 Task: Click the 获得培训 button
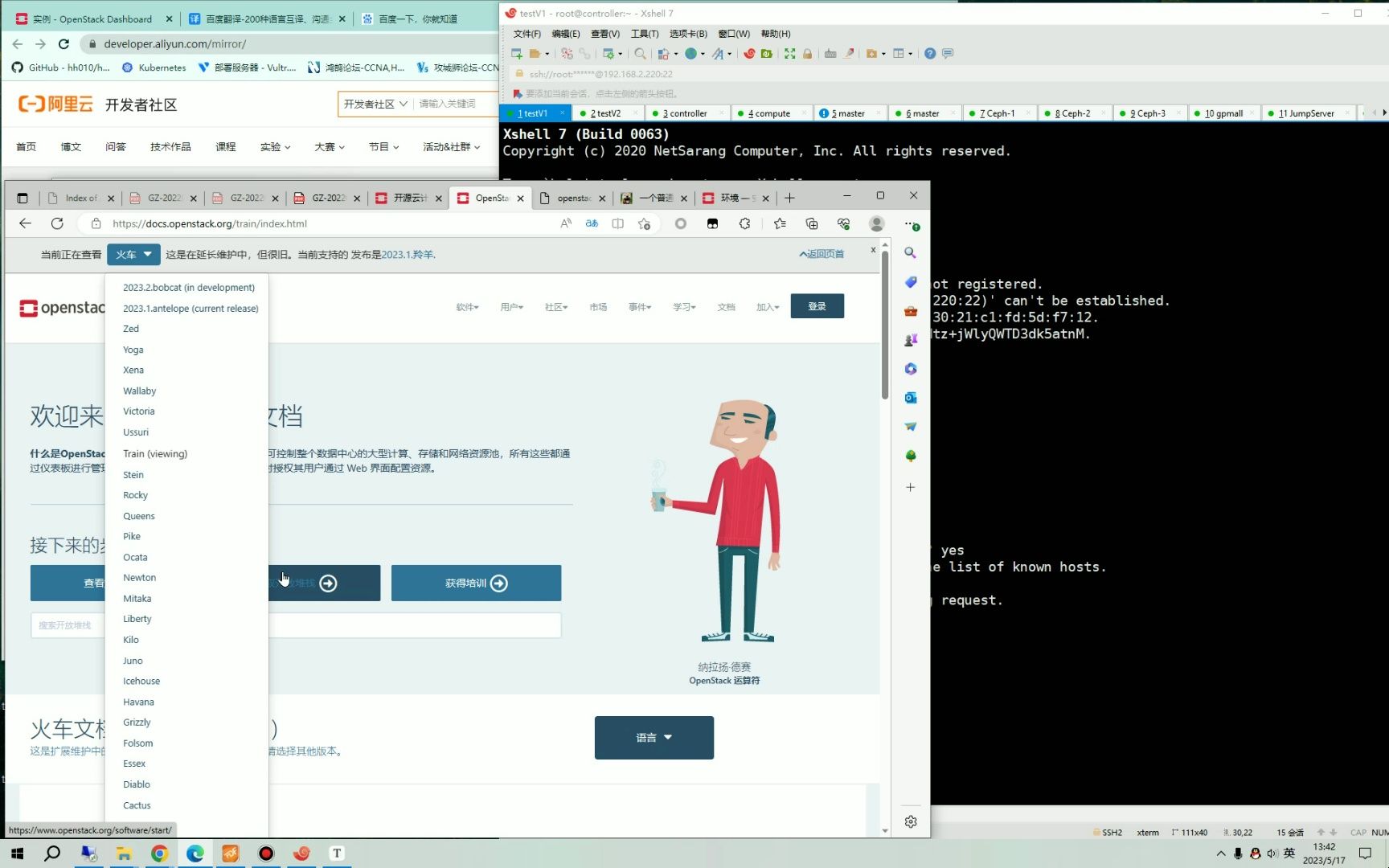pyautogui.click(x=476, y=583)
